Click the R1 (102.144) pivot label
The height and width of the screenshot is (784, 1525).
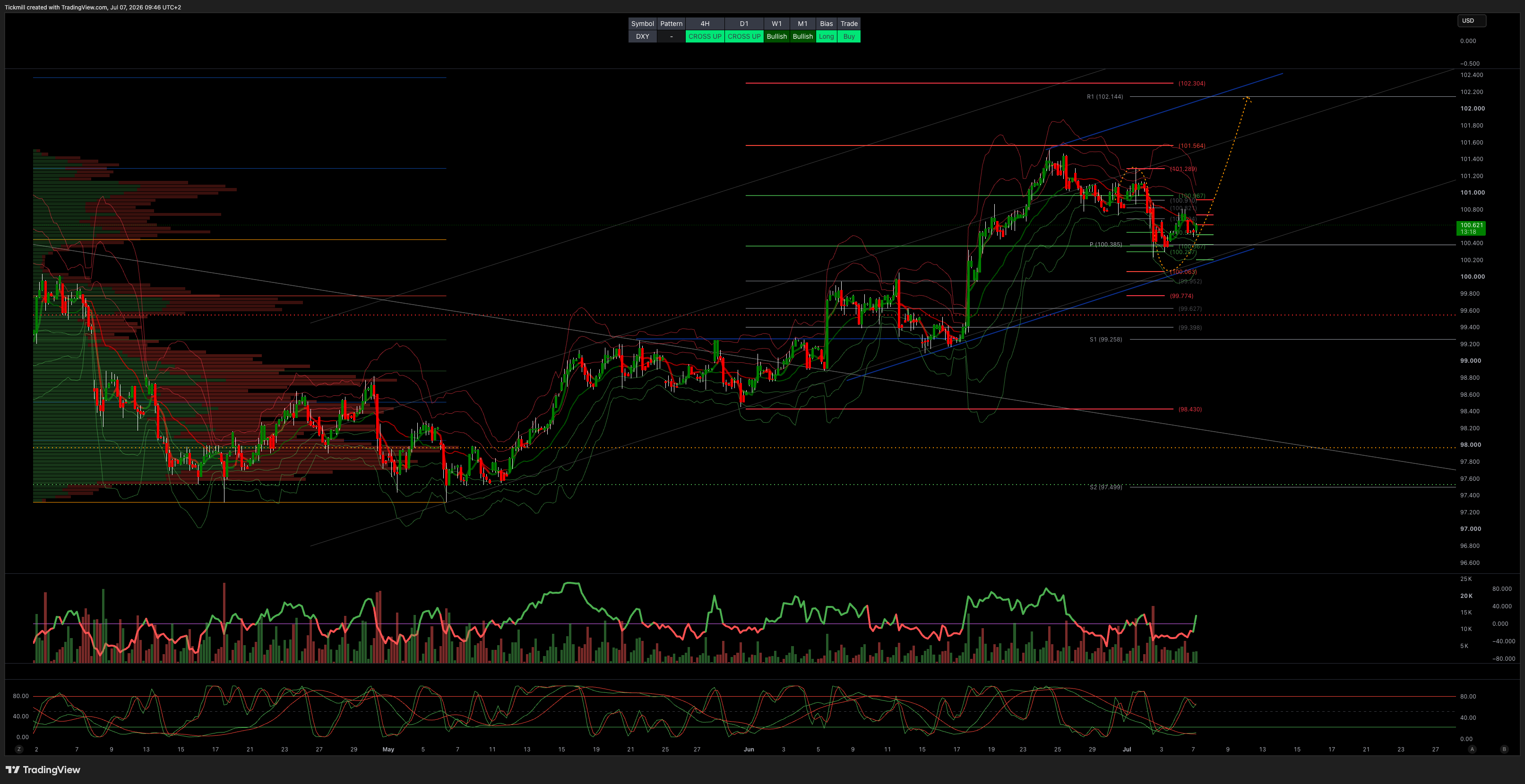1105,97
